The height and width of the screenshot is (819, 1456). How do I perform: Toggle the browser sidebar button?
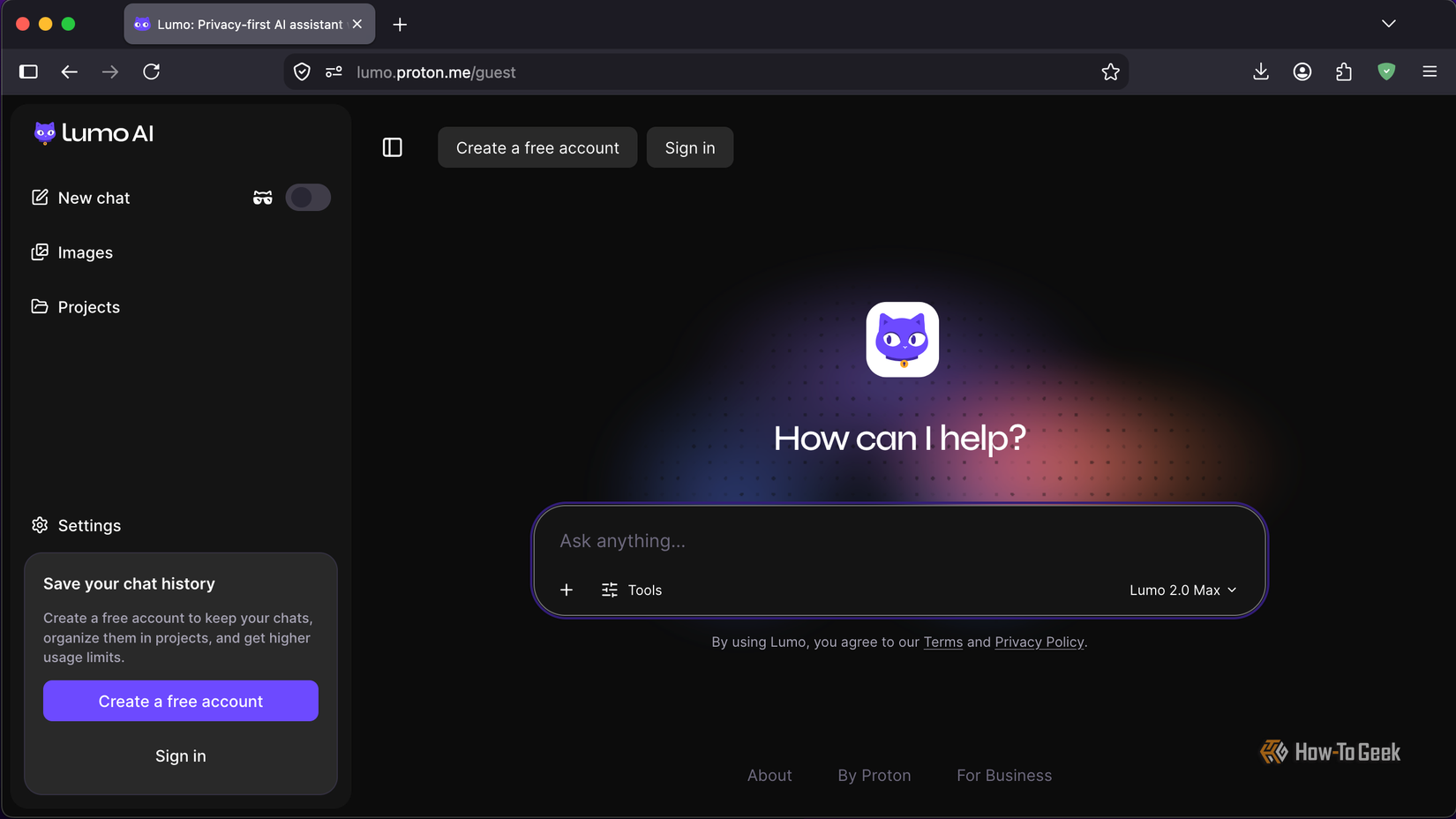click(28, 71)
